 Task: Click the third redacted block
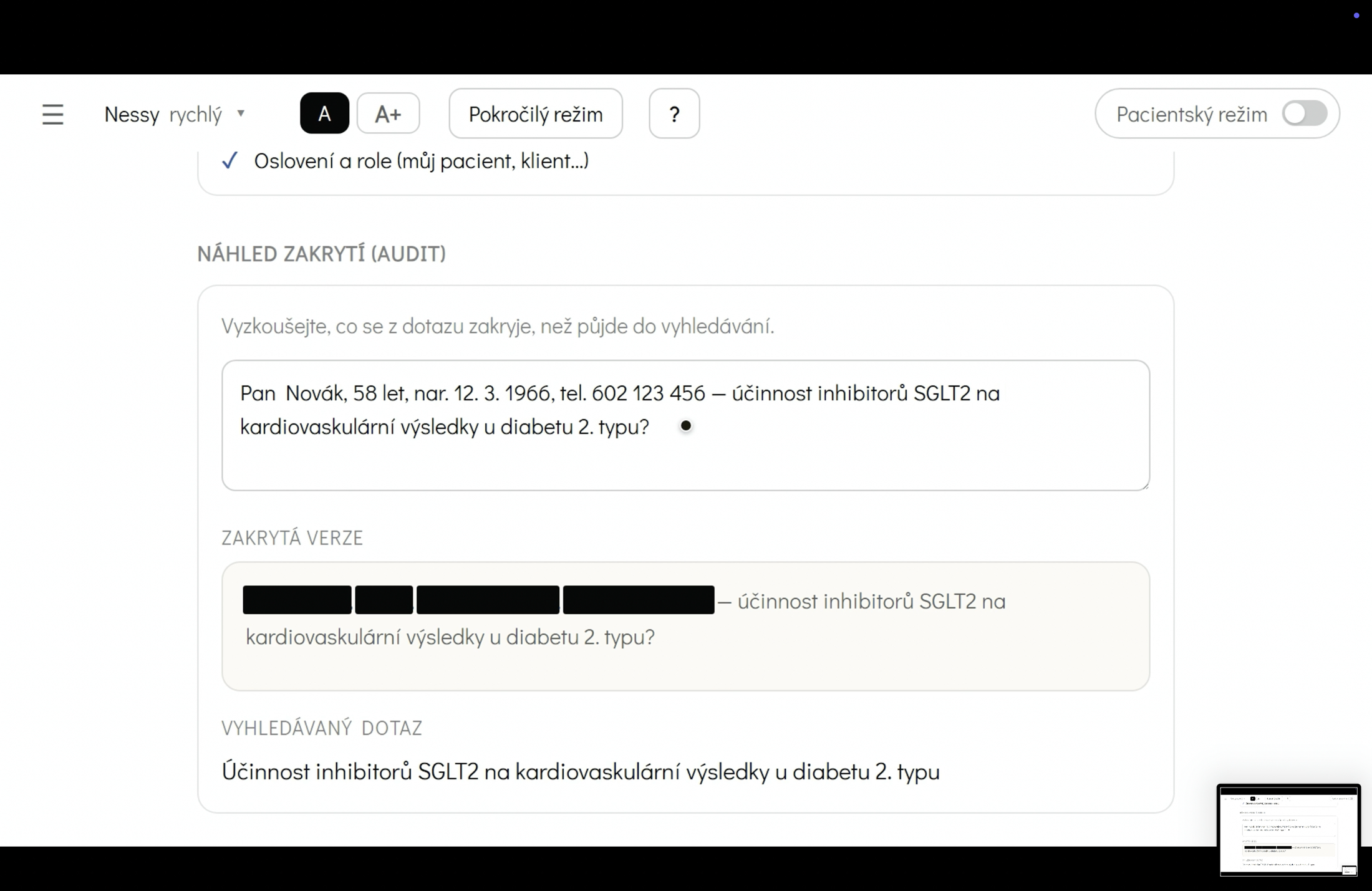coord(488,600)
